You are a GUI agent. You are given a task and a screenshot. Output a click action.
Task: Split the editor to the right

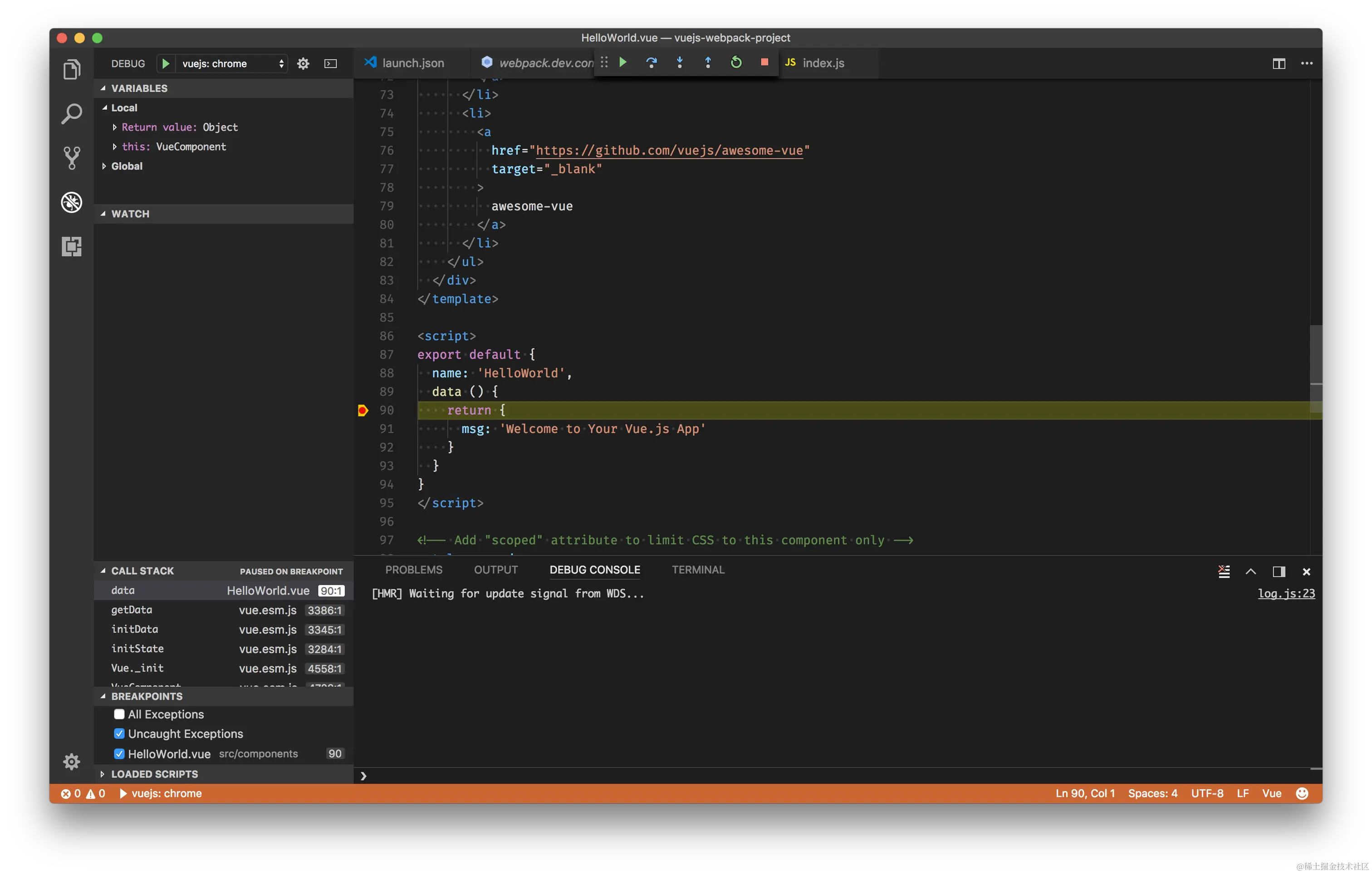[1279, 64]
